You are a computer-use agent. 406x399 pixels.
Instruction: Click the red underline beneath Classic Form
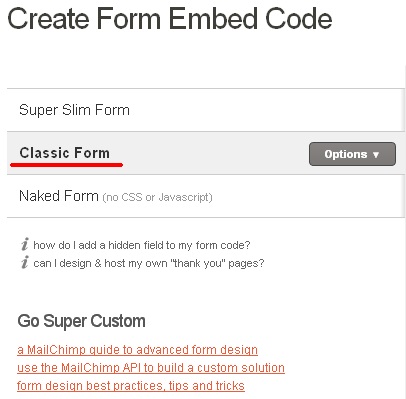pos(66,164)
